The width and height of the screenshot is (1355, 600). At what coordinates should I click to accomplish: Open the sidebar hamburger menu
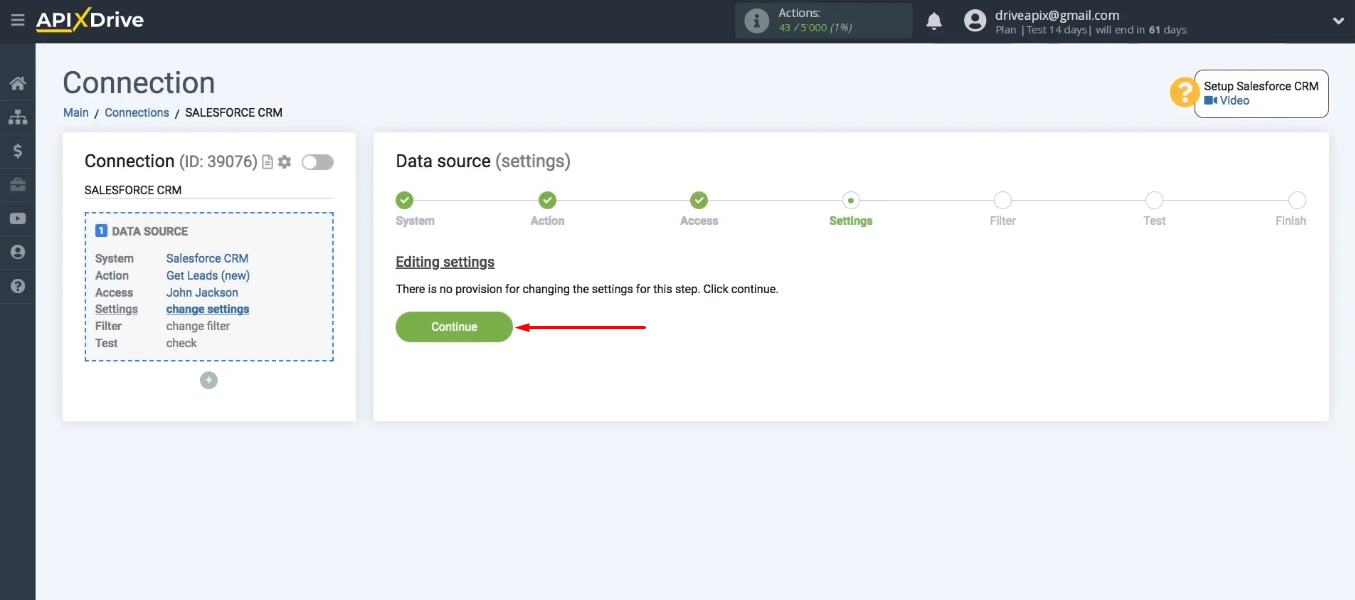coord(17,18)
